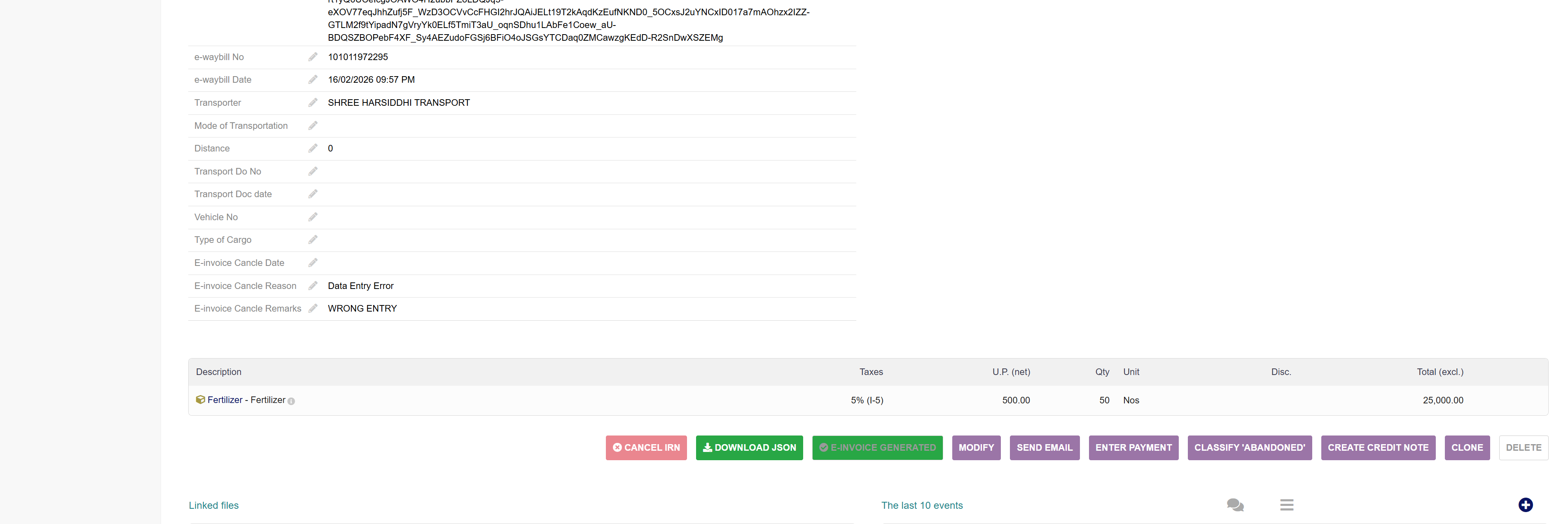Click the Modify button
This screenshot has width=1568, height=524.
(976, 447)
